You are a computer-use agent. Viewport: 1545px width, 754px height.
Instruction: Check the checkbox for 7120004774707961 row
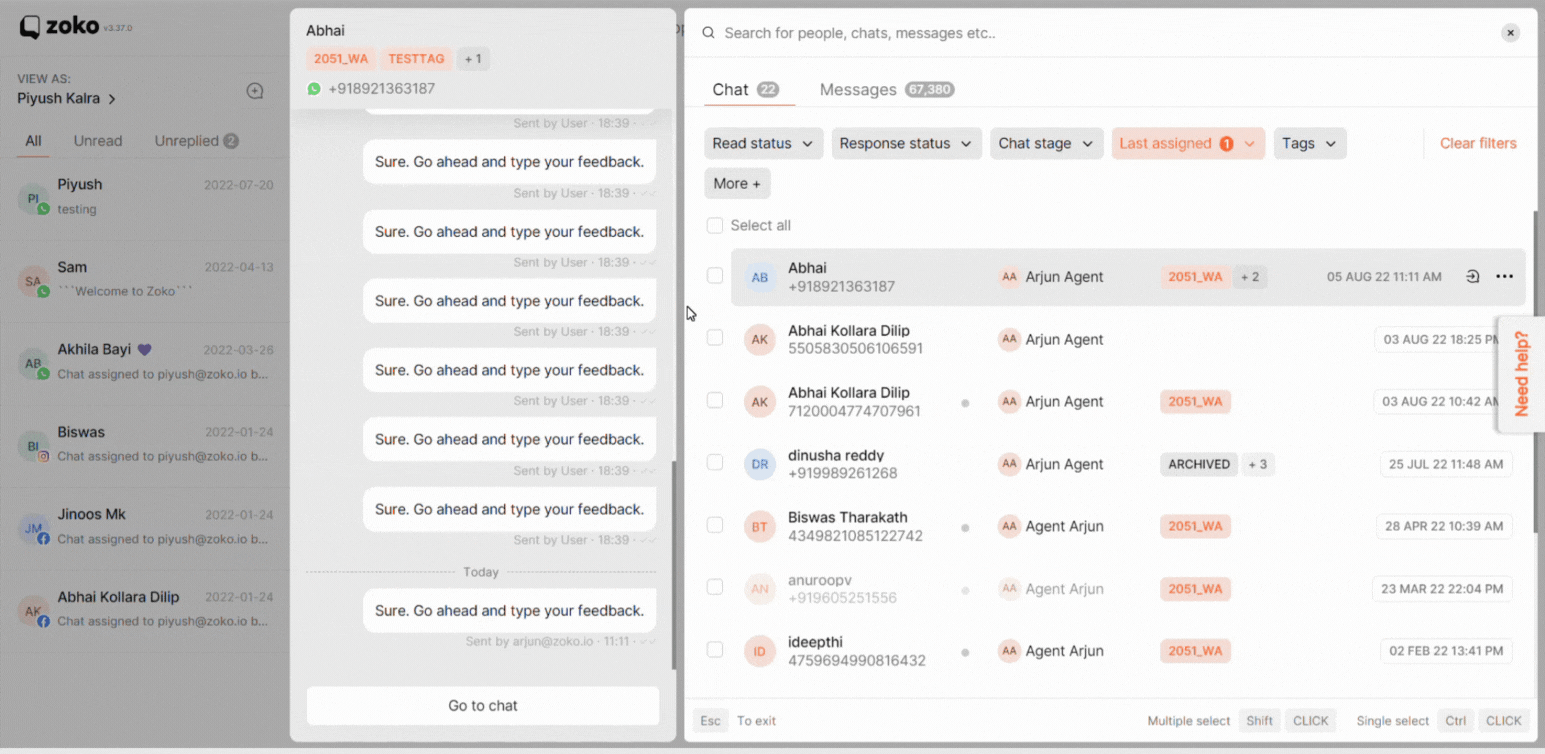(715, 400)
